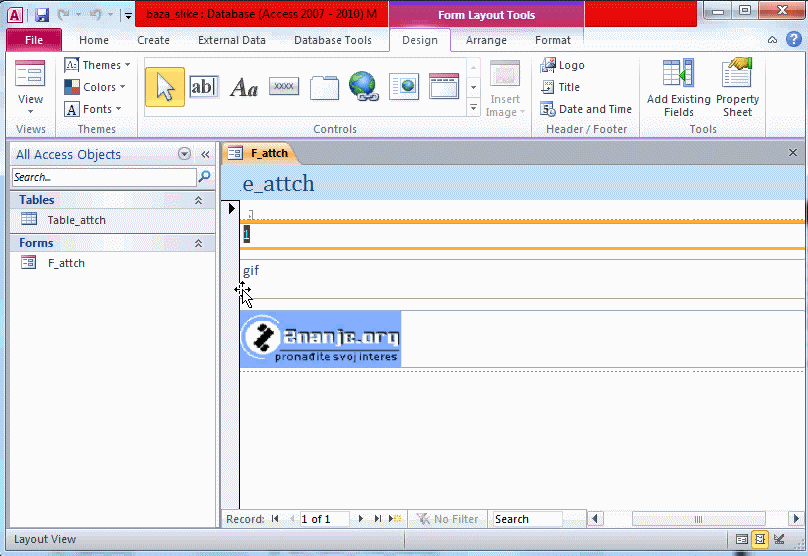This screenshot has height=556, width=808.
Task: Insert a Hyperlink control
Action: (x=364, y=87)
